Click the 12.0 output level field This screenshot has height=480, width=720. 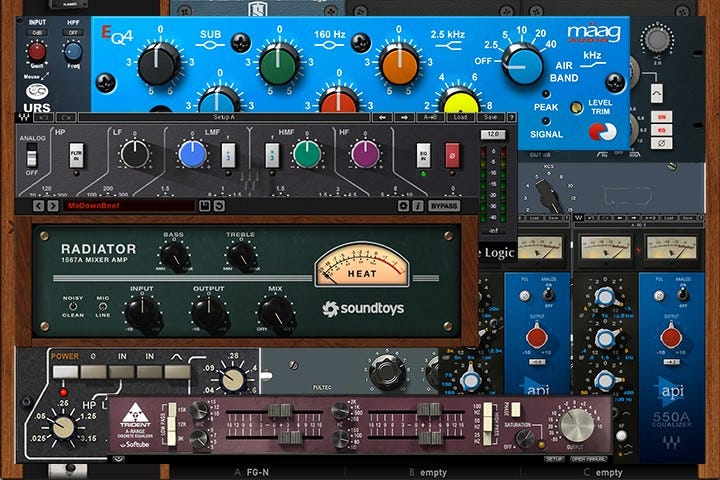(x=493, y=135)
